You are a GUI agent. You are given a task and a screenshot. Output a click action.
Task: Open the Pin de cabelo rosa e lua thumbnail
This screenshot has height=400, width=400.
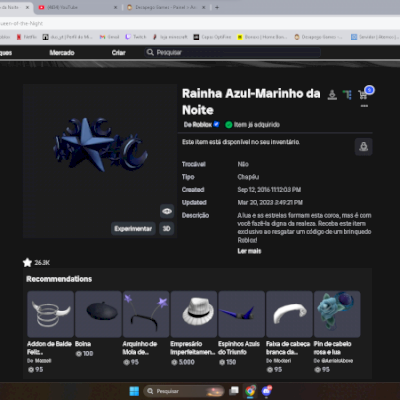click(337, 314)
